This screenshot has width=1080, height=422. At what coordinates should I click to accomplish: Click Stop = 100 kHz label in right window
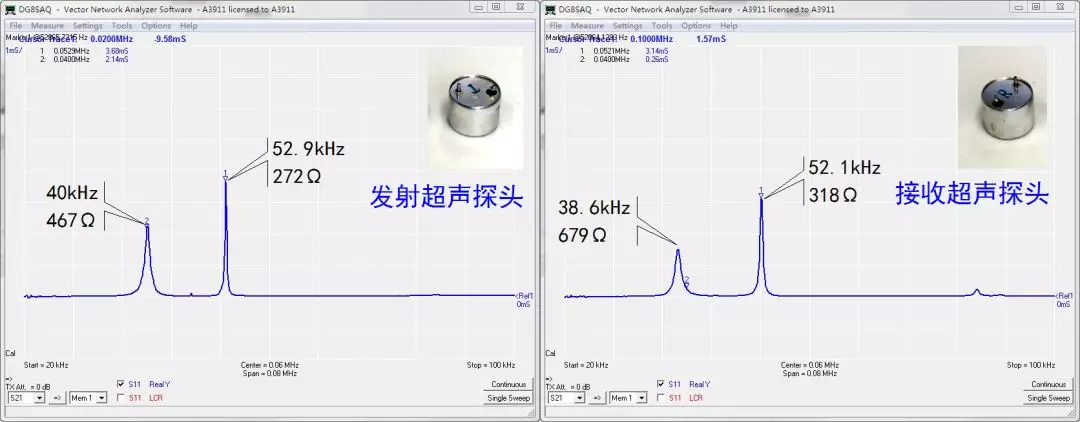click(1031, 365)
